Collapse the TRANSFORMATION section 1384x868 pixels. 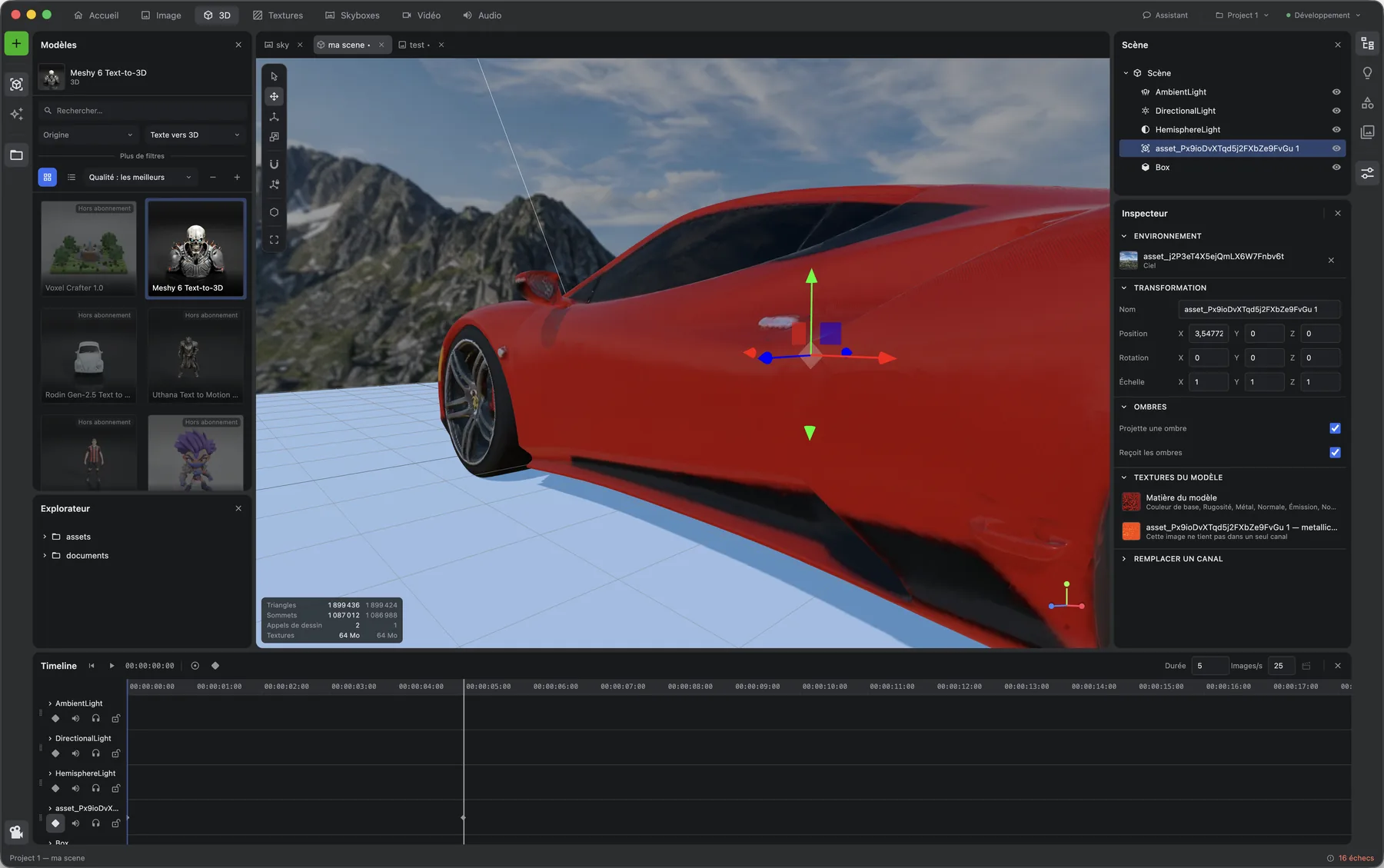[1169, 288]
